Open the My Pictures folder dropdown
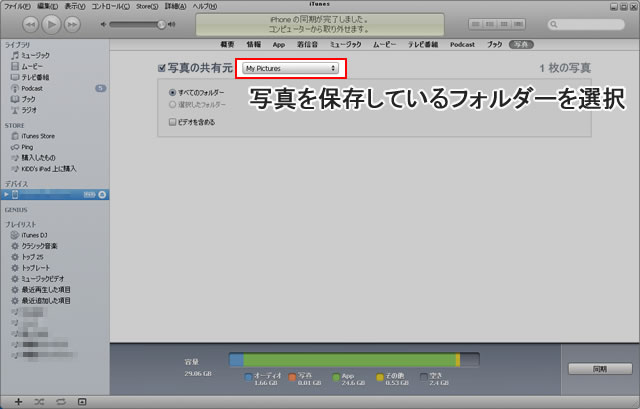The height and width of the screenshot is (409, 640). tap(290, 68)
